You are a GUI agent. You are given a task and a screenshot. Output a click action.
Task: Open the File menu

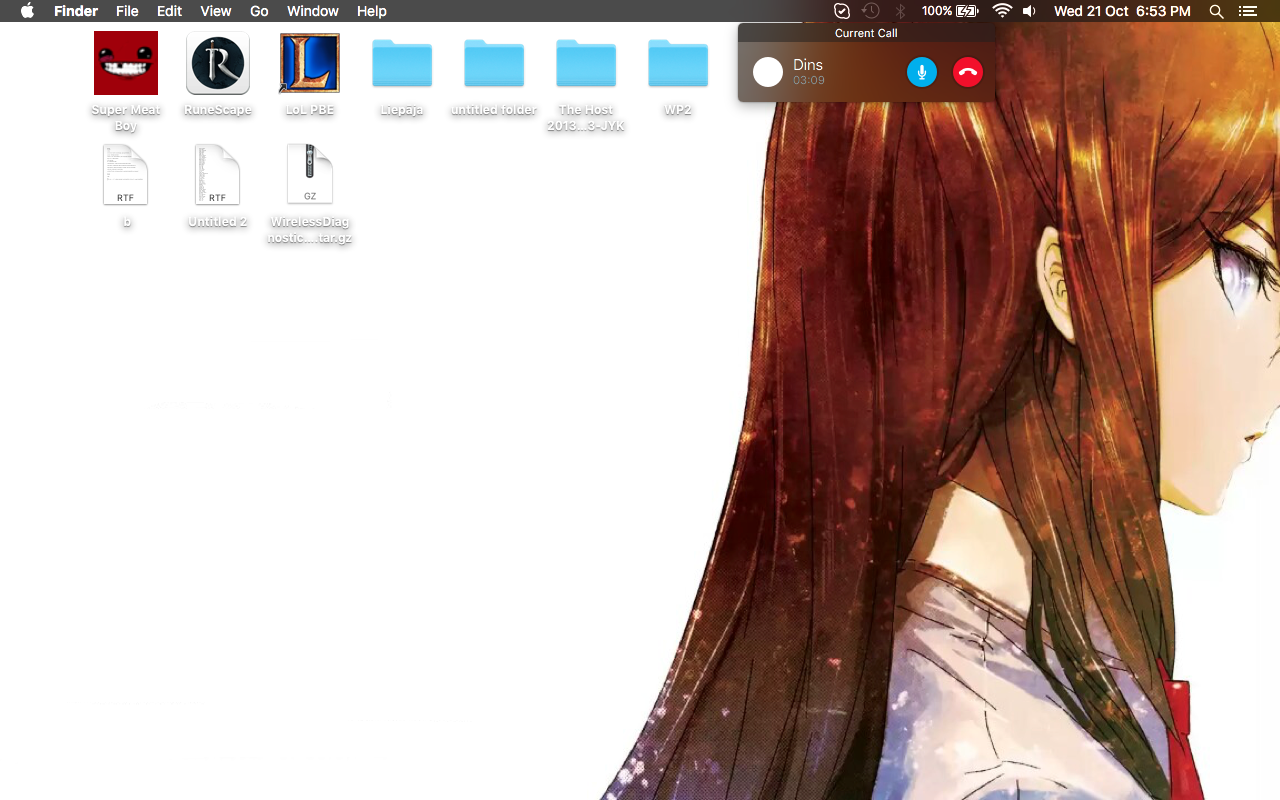127,11
